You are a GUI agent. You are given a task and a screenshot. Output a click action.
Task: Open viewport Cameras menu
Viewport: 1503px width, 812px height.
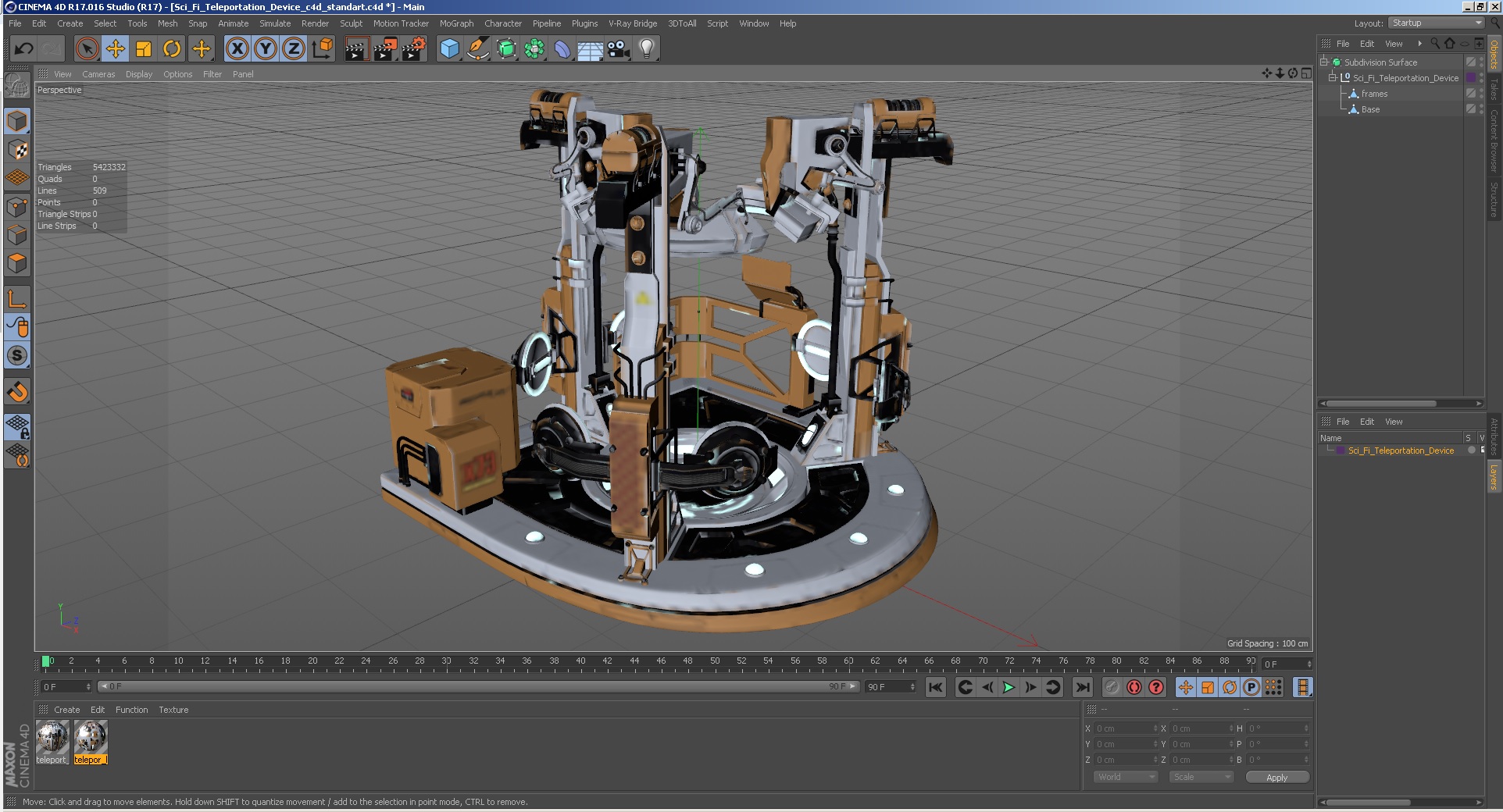(98, 74)
